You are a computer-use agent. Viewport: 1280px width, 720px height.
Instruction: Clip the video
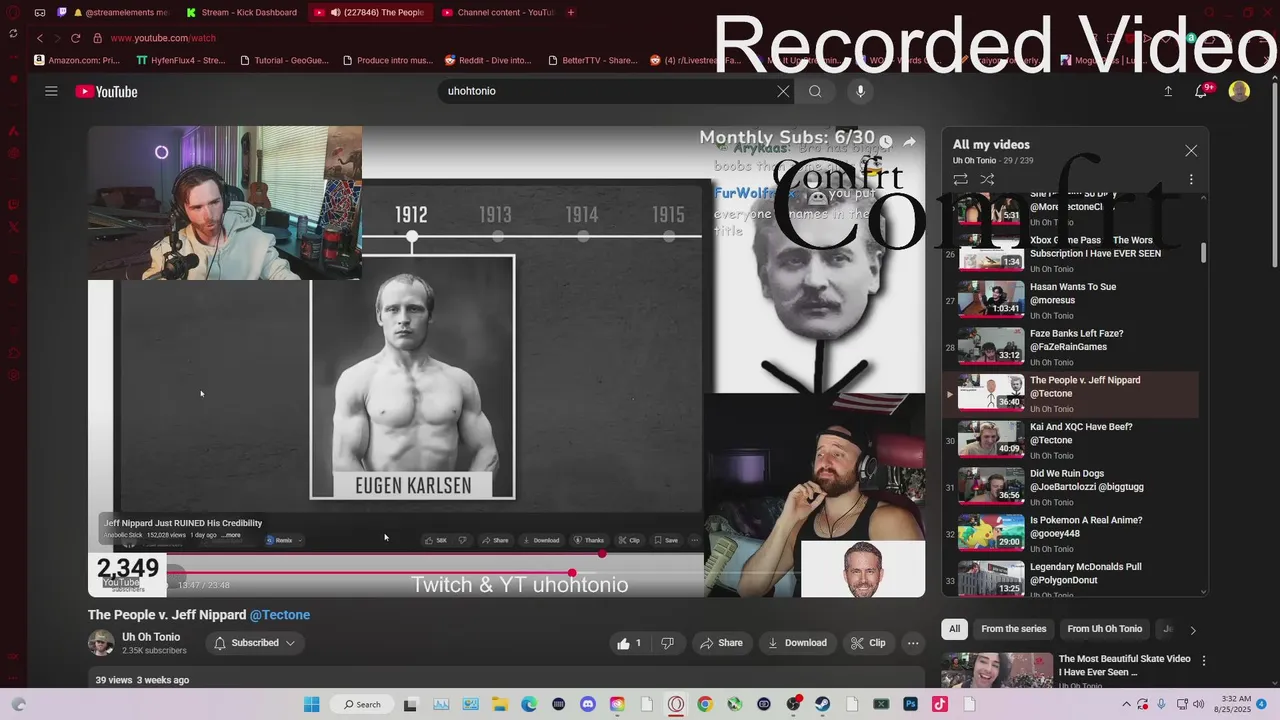pos(867,643)
